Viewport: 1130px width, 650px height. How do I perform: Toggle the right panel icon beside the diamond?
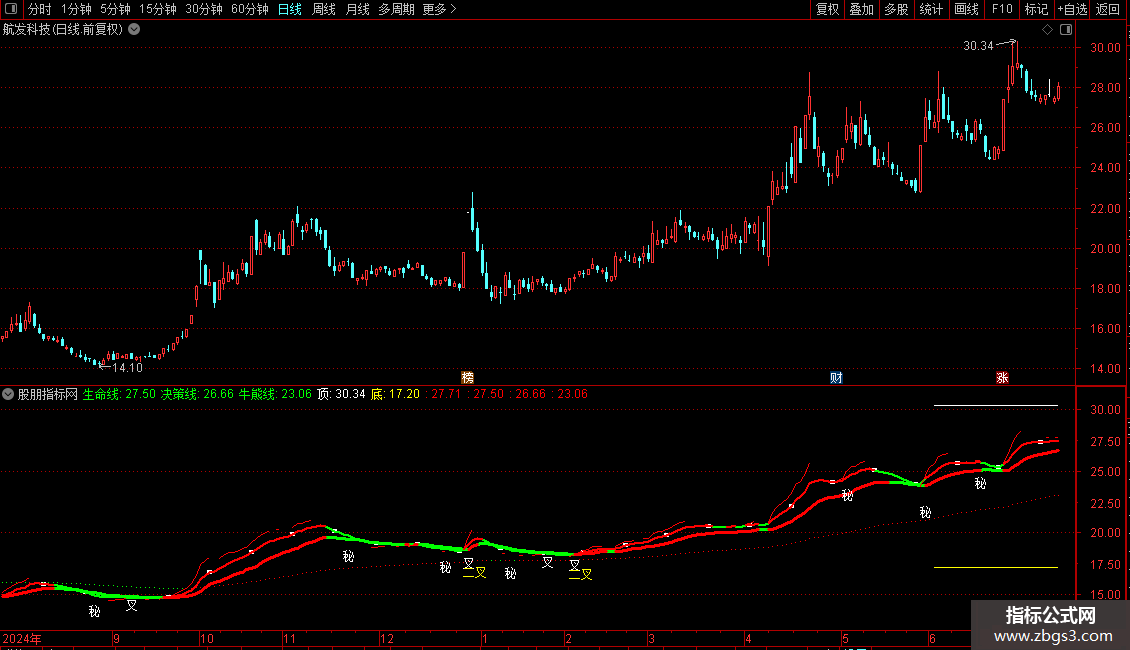(1066, 30)
